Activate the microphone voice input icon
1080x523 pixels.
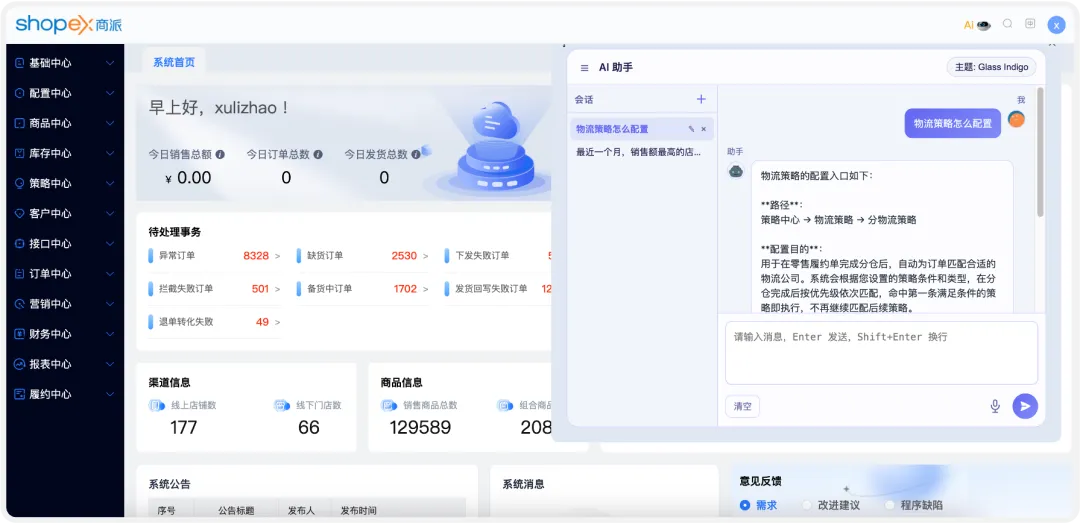tap(995, 406)
